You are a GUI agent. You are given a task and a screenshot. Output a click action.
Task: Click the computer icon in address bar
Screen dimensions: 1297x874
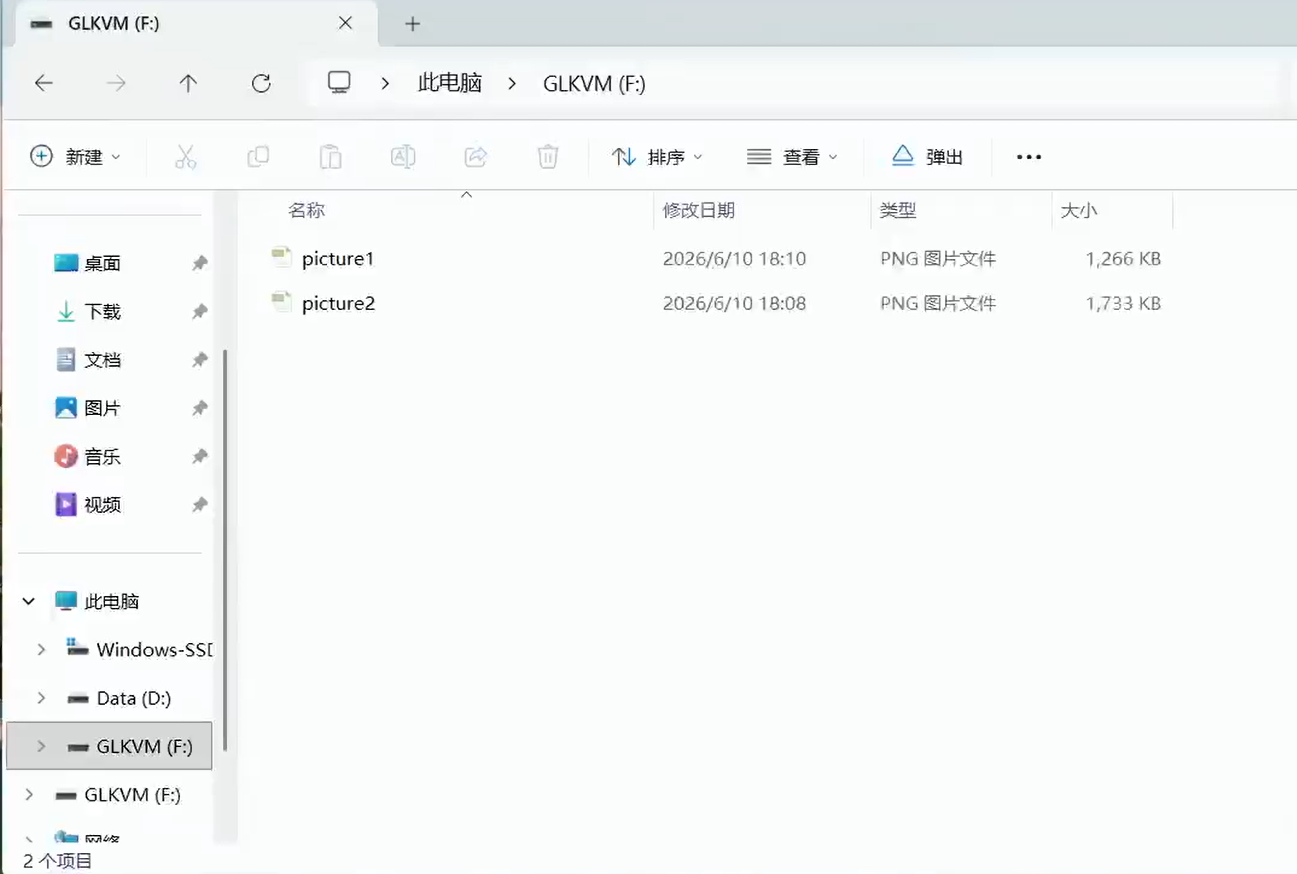coord(340,83)
